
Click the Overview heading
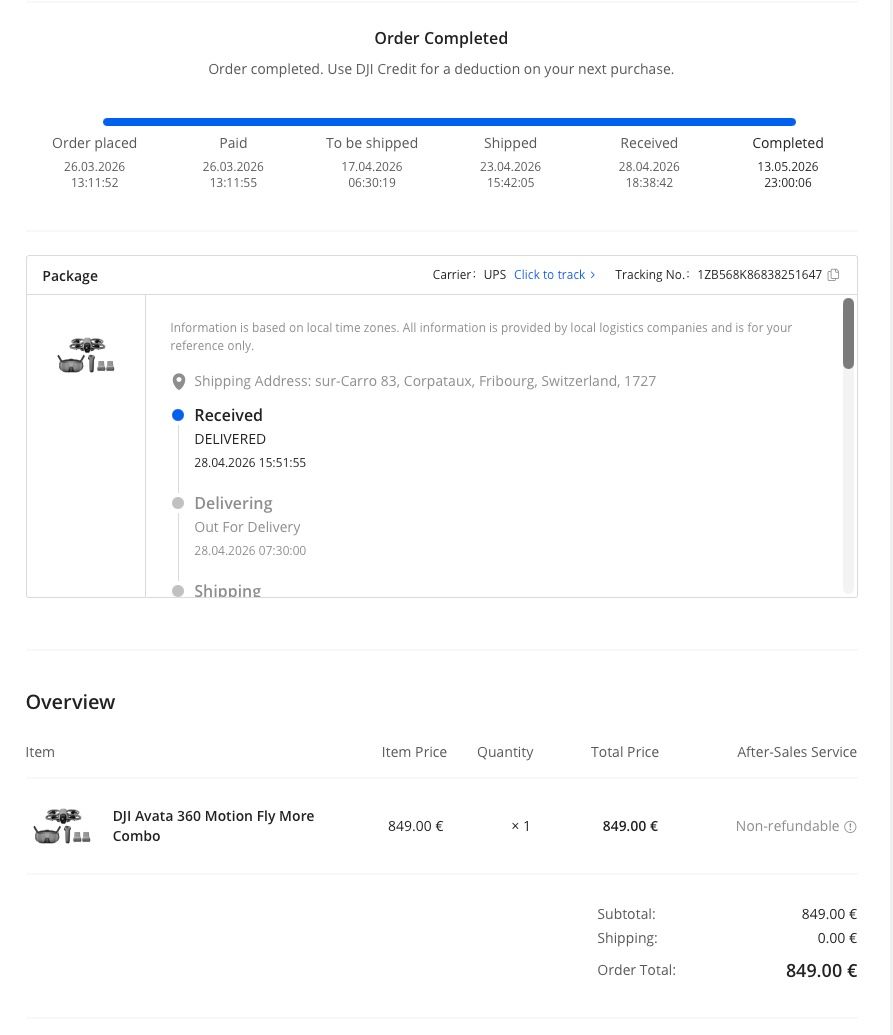(71, 702)
